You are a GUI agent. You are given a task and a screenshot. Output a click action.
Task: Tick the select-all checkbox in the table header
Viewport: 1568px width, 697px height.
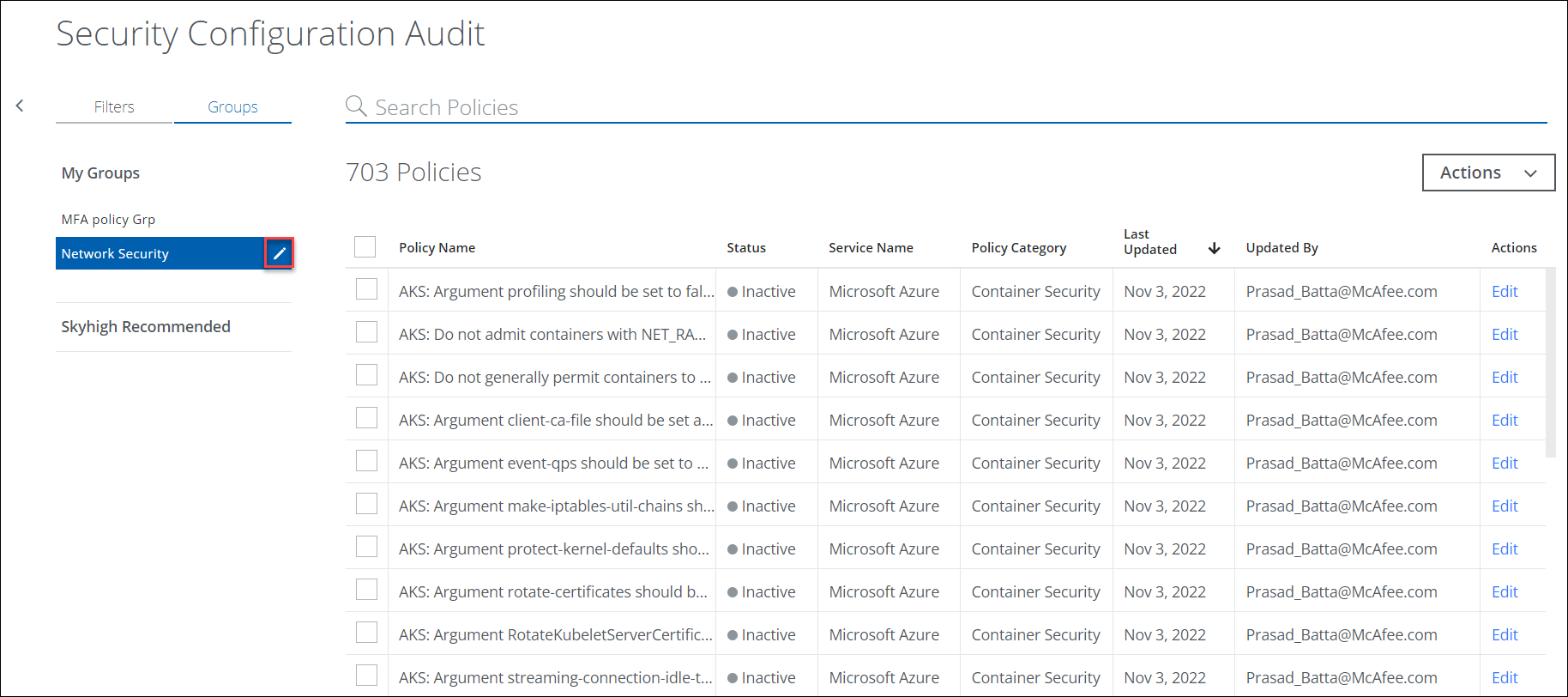point(365,247)
